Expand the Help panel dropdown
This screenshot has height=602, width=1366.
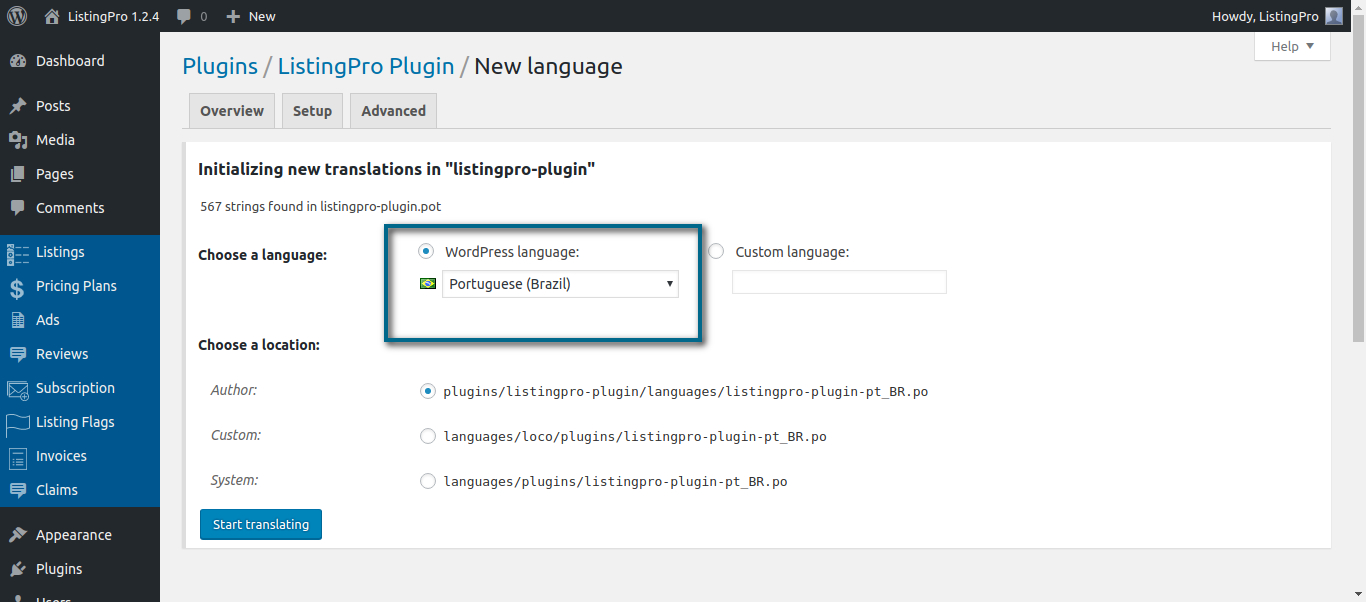click(1292, 46)
